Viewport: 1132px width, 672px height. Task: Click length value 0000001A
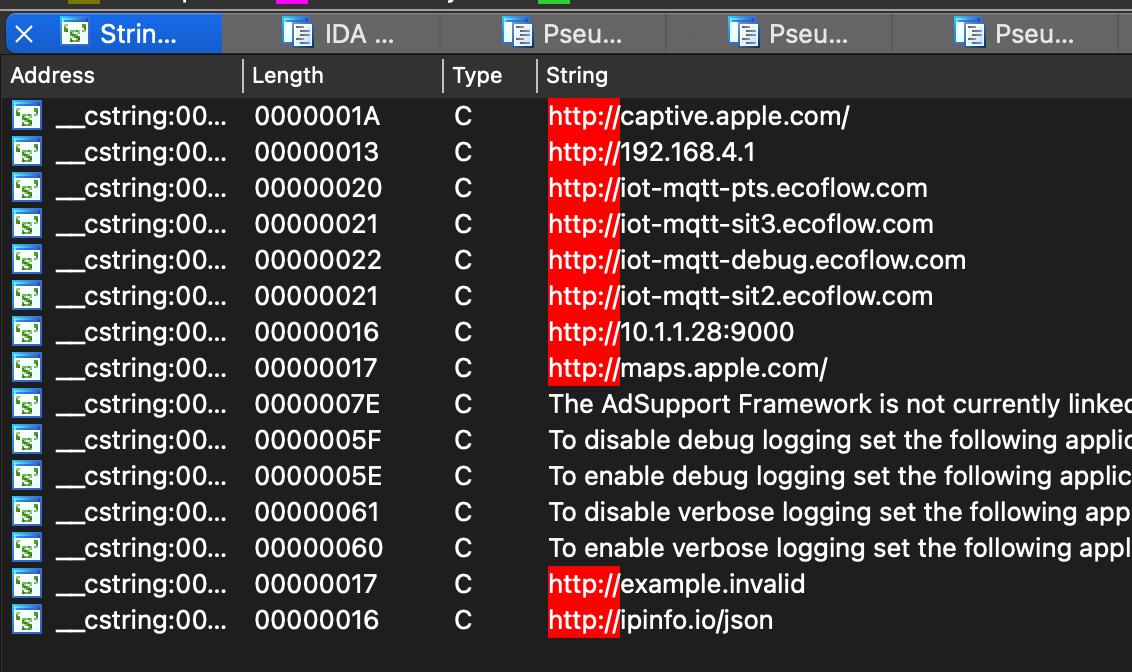coord(317,116)
